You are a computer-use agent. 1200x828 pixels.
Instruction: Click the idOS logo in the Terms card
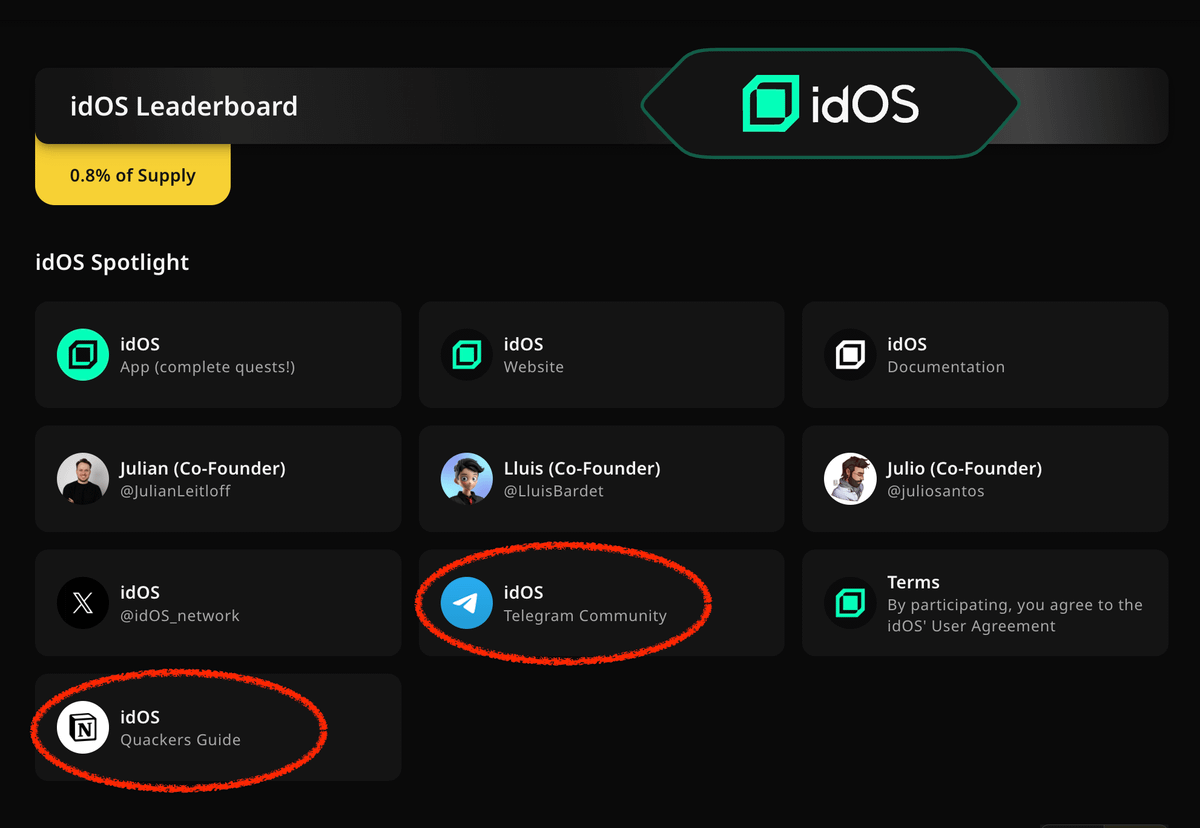849,602
